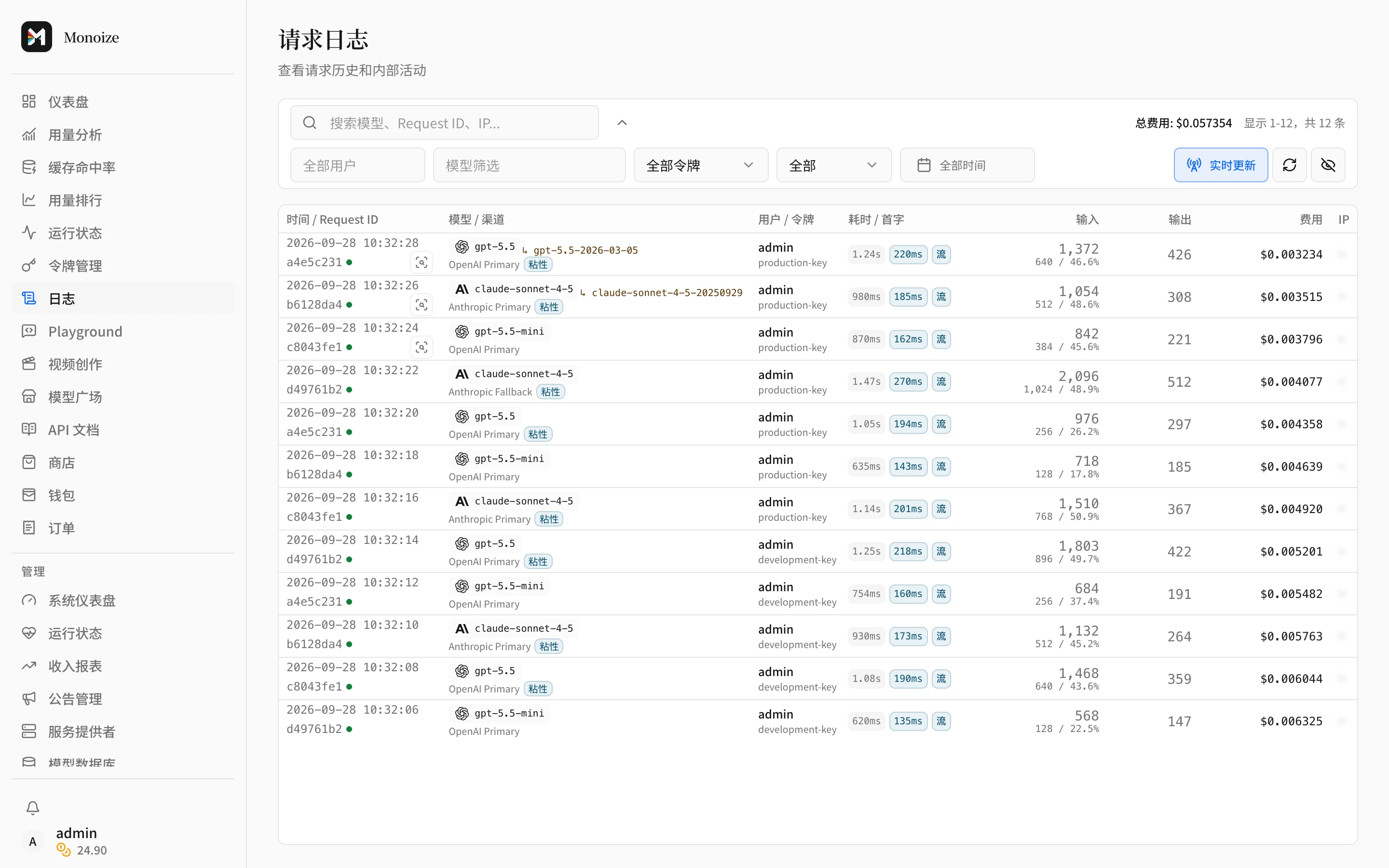Click the output value 512

coord(1179,382)
